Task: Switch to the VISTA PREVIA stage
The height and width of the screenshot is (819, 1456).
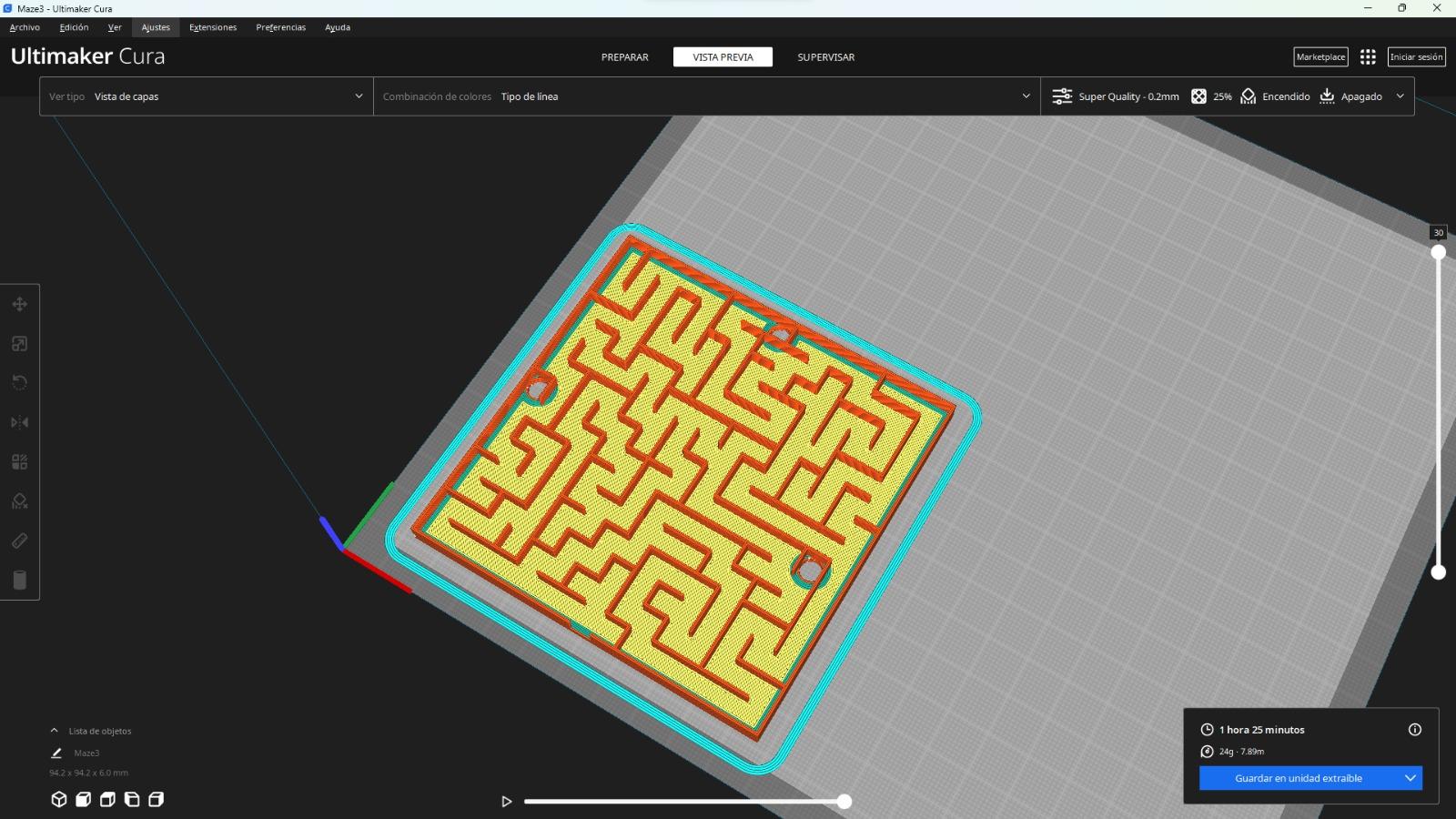Action: [x=723, y=56]
